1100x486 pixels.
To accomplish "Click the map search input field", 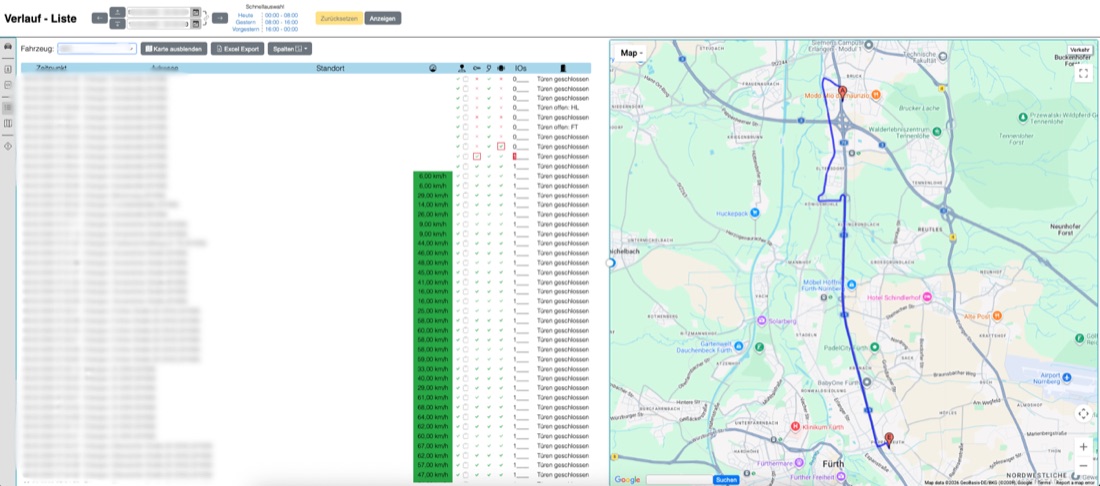I will tap(678, 480).
